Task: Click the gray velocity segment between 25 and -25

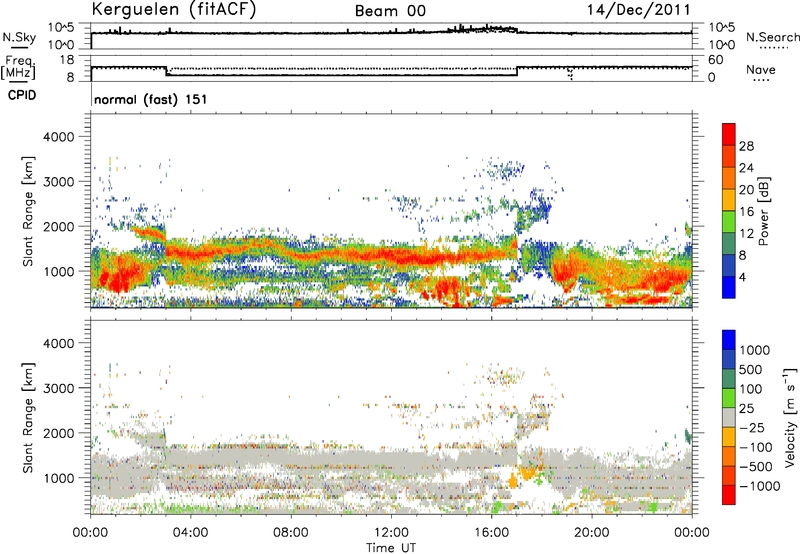Action: click(729, 417)
